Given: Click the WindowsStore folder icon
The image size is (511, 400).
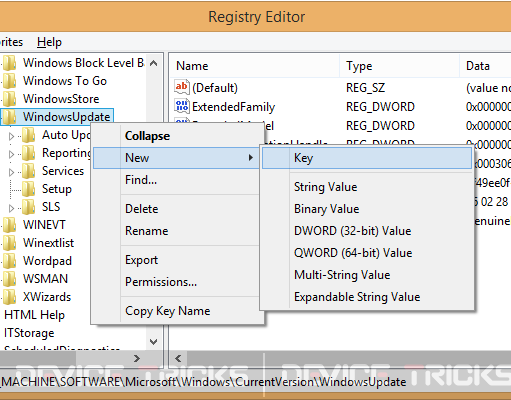Looking at the screenshot, I should point(9,99).
